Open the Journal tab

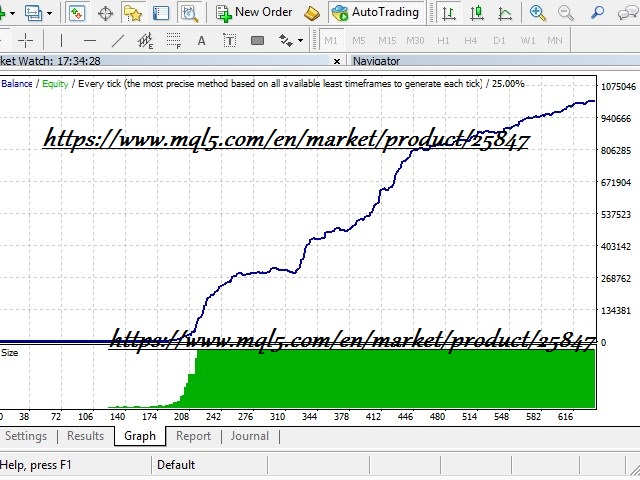249,436
